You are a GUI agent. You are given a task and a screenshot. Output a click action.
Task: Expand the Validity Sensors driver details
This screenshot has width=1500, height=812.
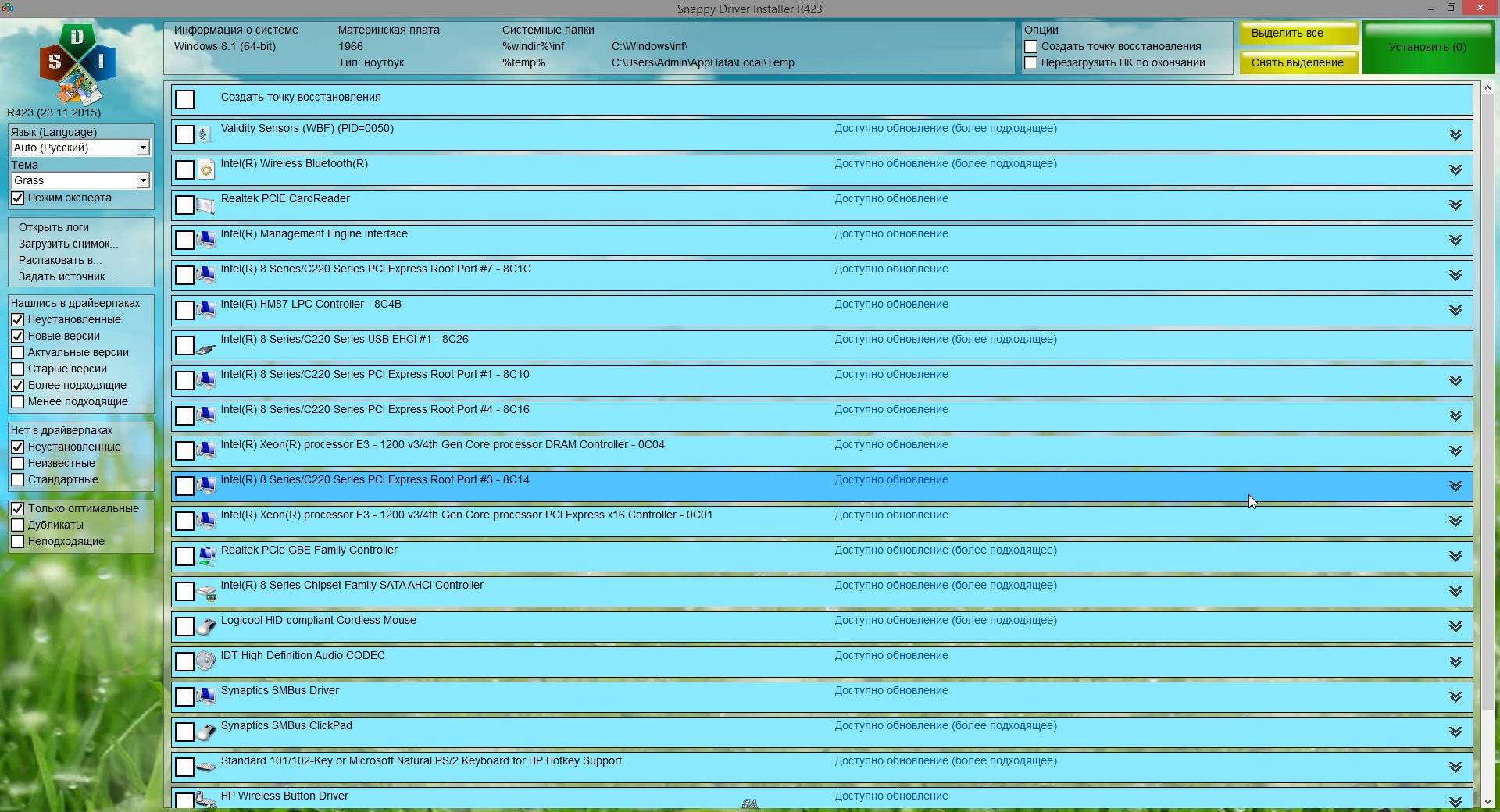tap(1455, 134)
